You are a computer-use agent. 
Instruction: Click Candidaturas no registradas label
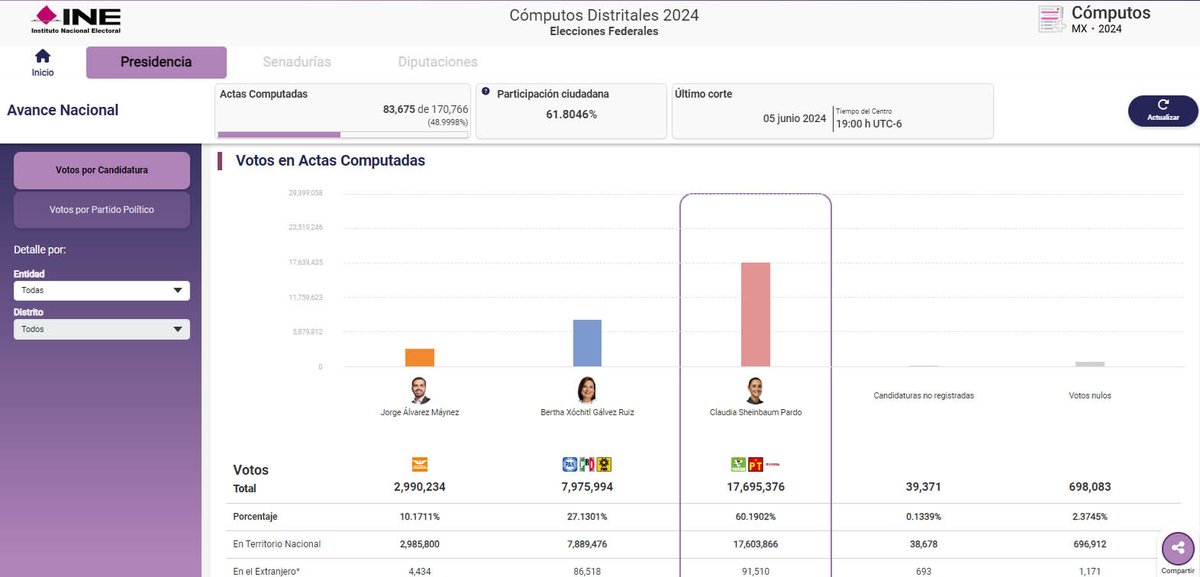[x=923, y=395]
